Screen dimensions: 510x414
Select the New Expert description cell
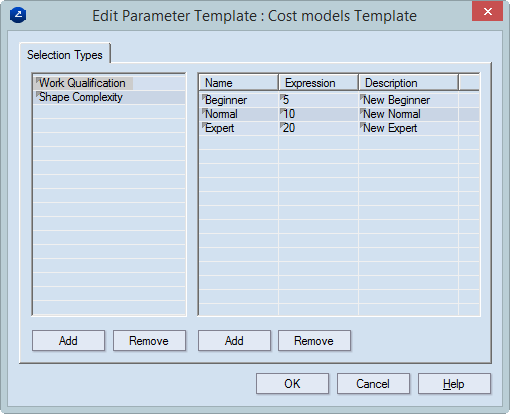409,128
